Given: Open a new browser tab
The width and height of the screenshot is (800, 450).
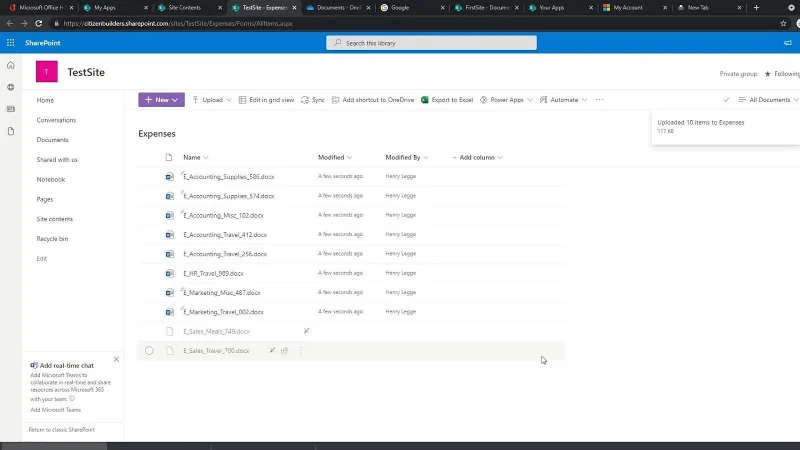Looking at the screenshot, I should [756, 8].
